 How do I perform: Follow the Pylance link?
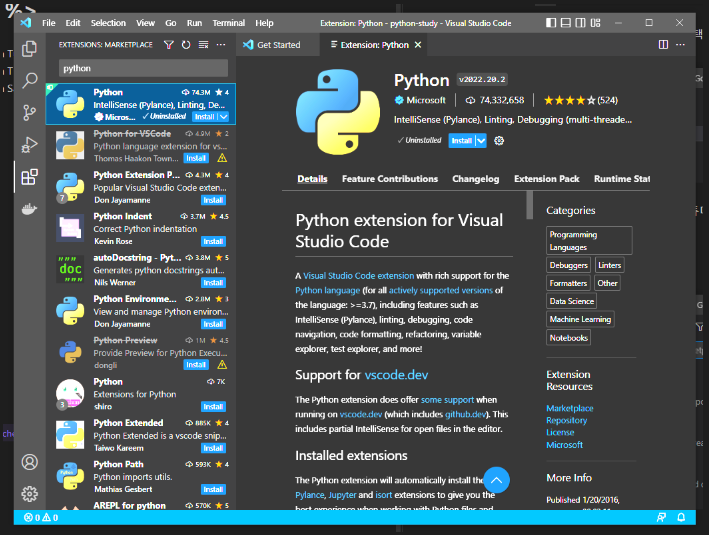click(x=310, y=495)
